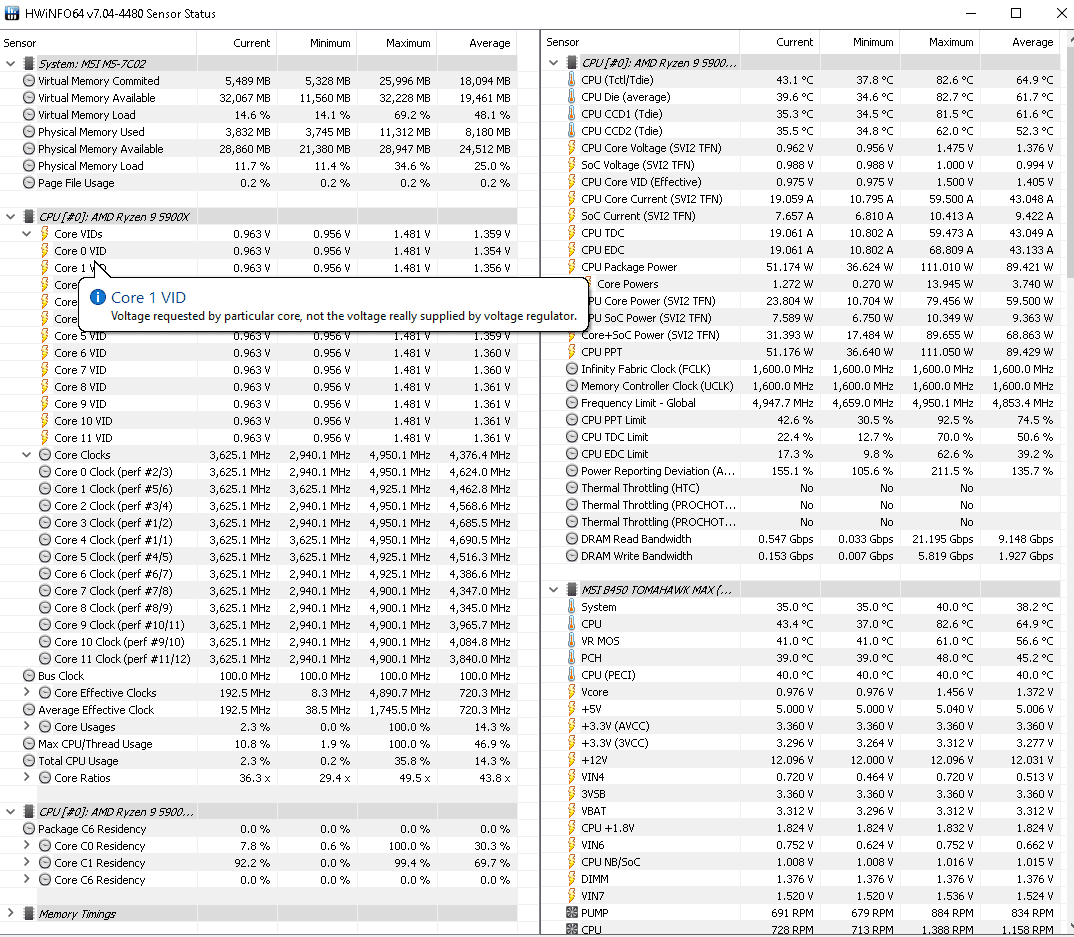Select the DRAM Write Bandwidth row
The width and height of the screenshot is (1074, 937).
pyautogui.click(x=801, y=556)
